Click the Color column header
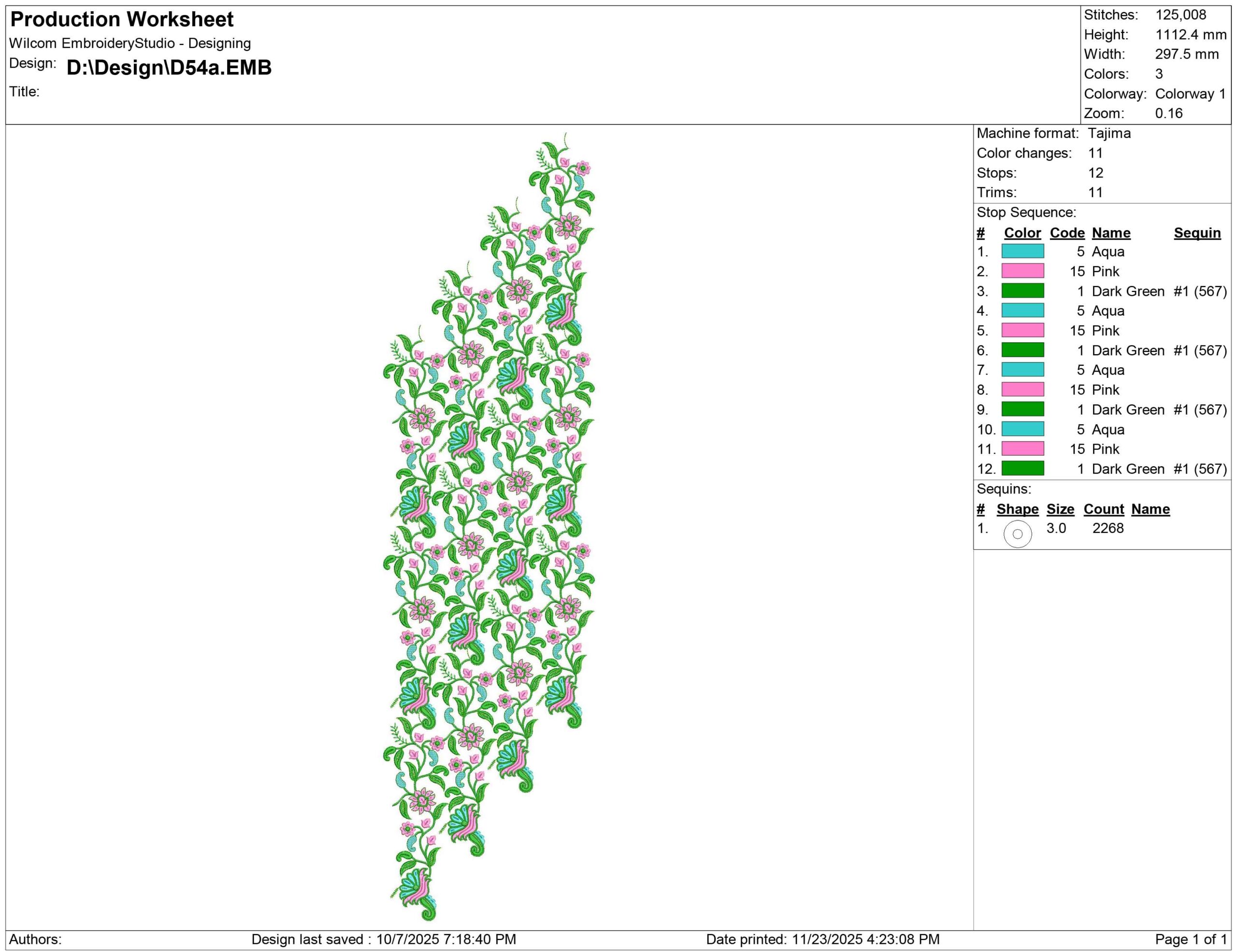 point(1022,233)
